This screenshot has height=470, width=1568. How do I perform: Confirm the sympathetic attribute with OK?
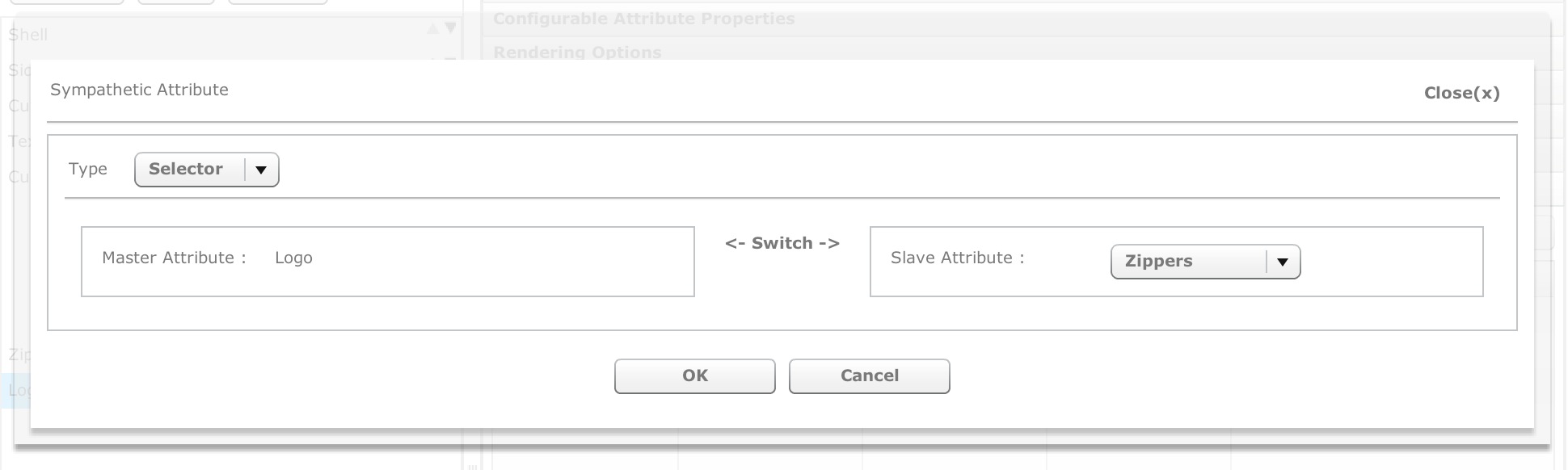(x=693, y=376)
